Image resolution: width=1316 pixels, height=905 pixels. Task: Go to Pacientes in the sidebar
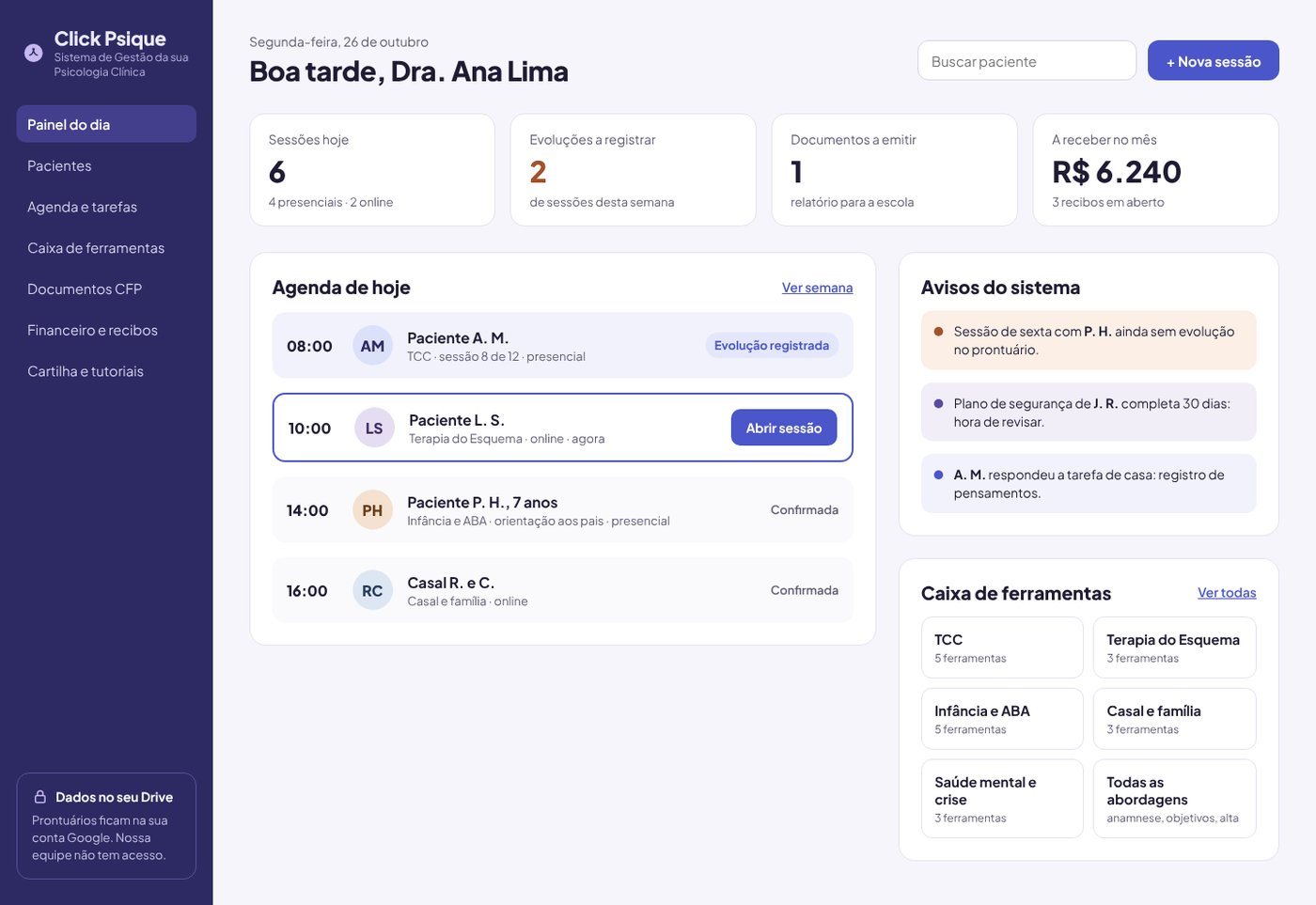tap(106, 165)
